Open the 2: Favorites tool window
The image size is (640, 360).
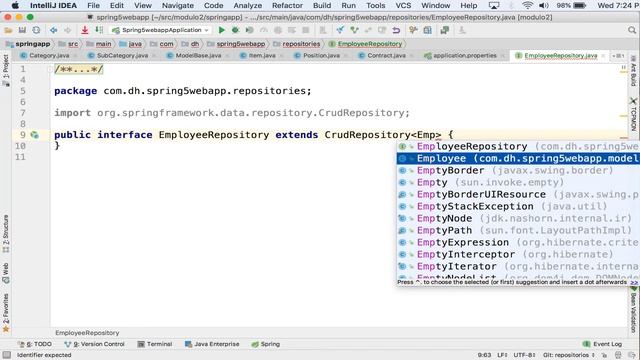pyautogui.click(x=6, y=313)
